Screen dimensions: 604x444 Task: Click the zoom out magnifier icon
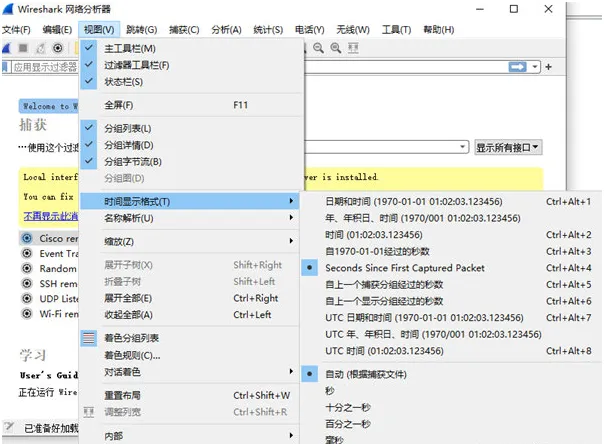(x=318, y=48)
